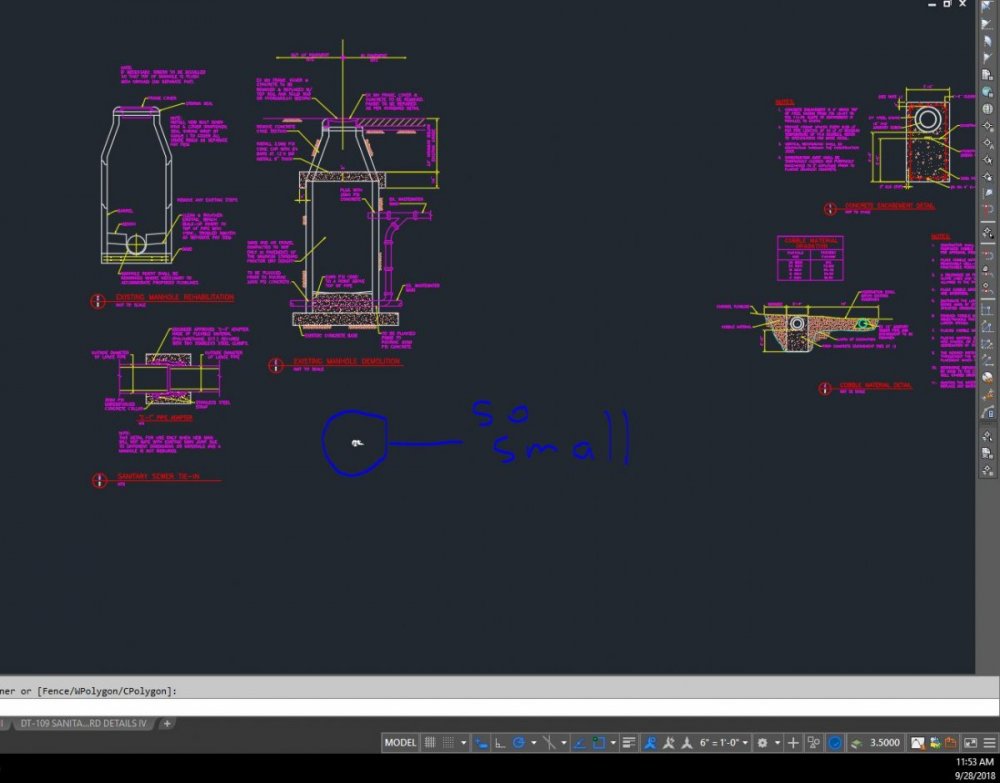Toggle ortho mode
The width and height of the screenshot is (1000, 783).
pyautogui.click(x=501, y=742)
